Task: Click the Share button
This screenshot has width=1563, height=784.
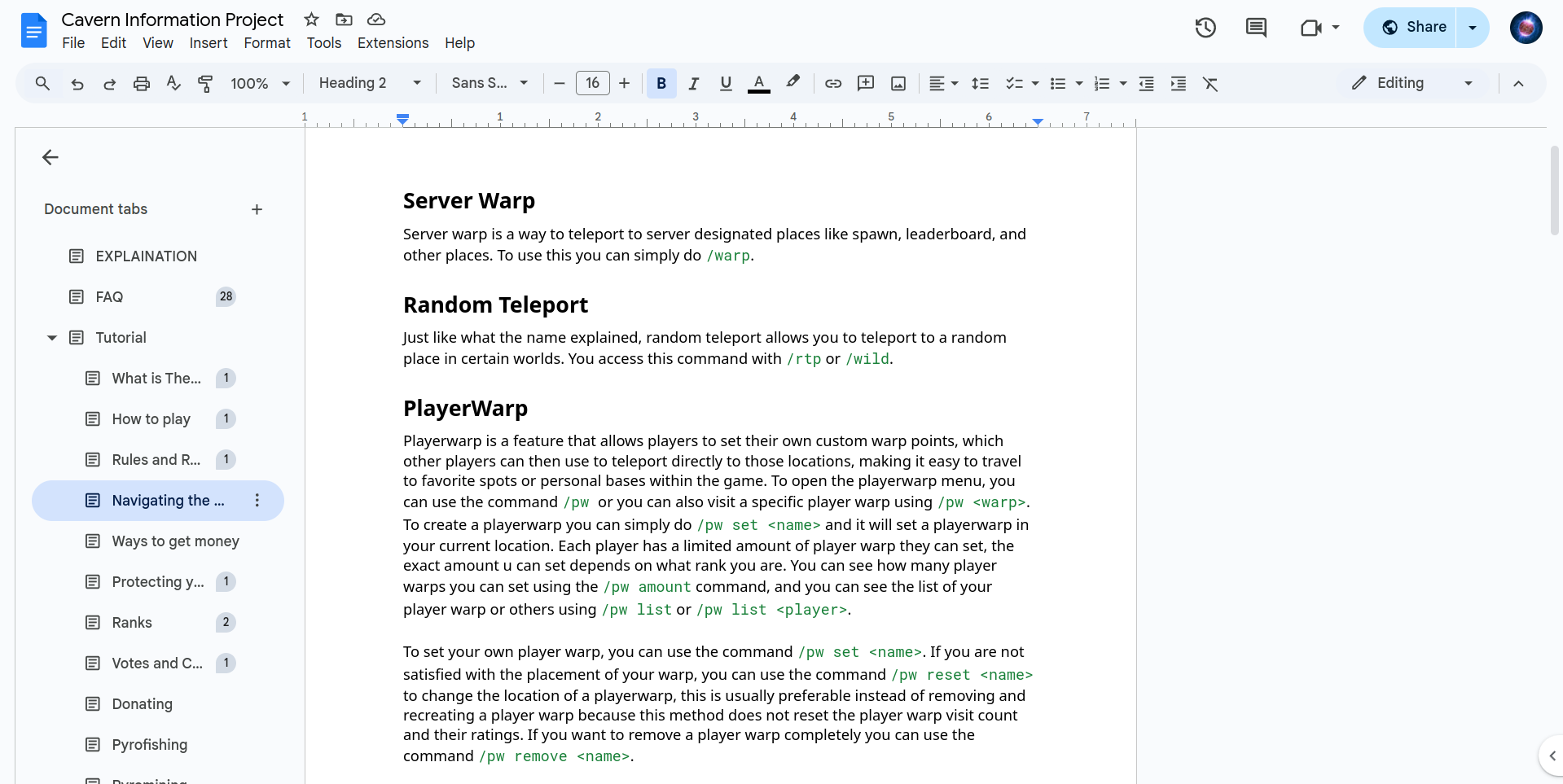Action: coord(1411,28)
